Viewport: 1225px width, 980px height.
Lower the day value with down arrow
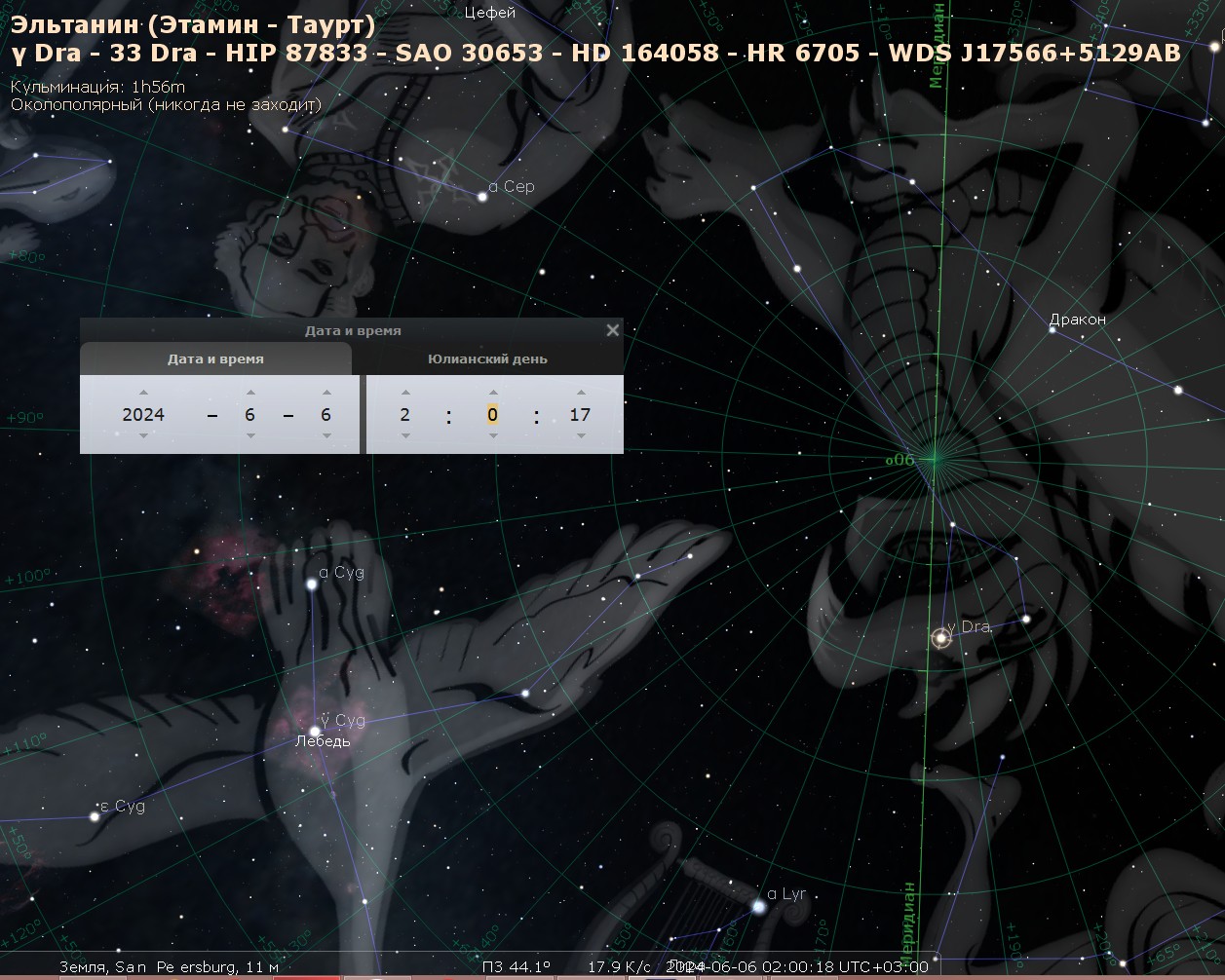pos(325,435)
